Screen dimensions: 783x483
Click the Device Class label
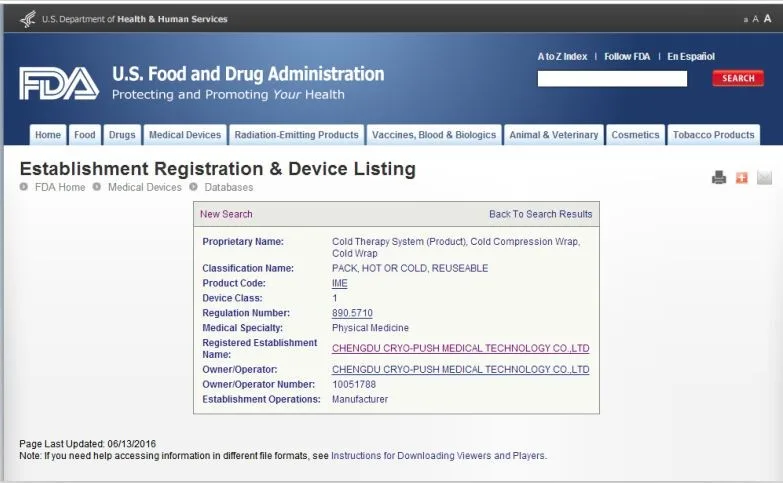232,298
